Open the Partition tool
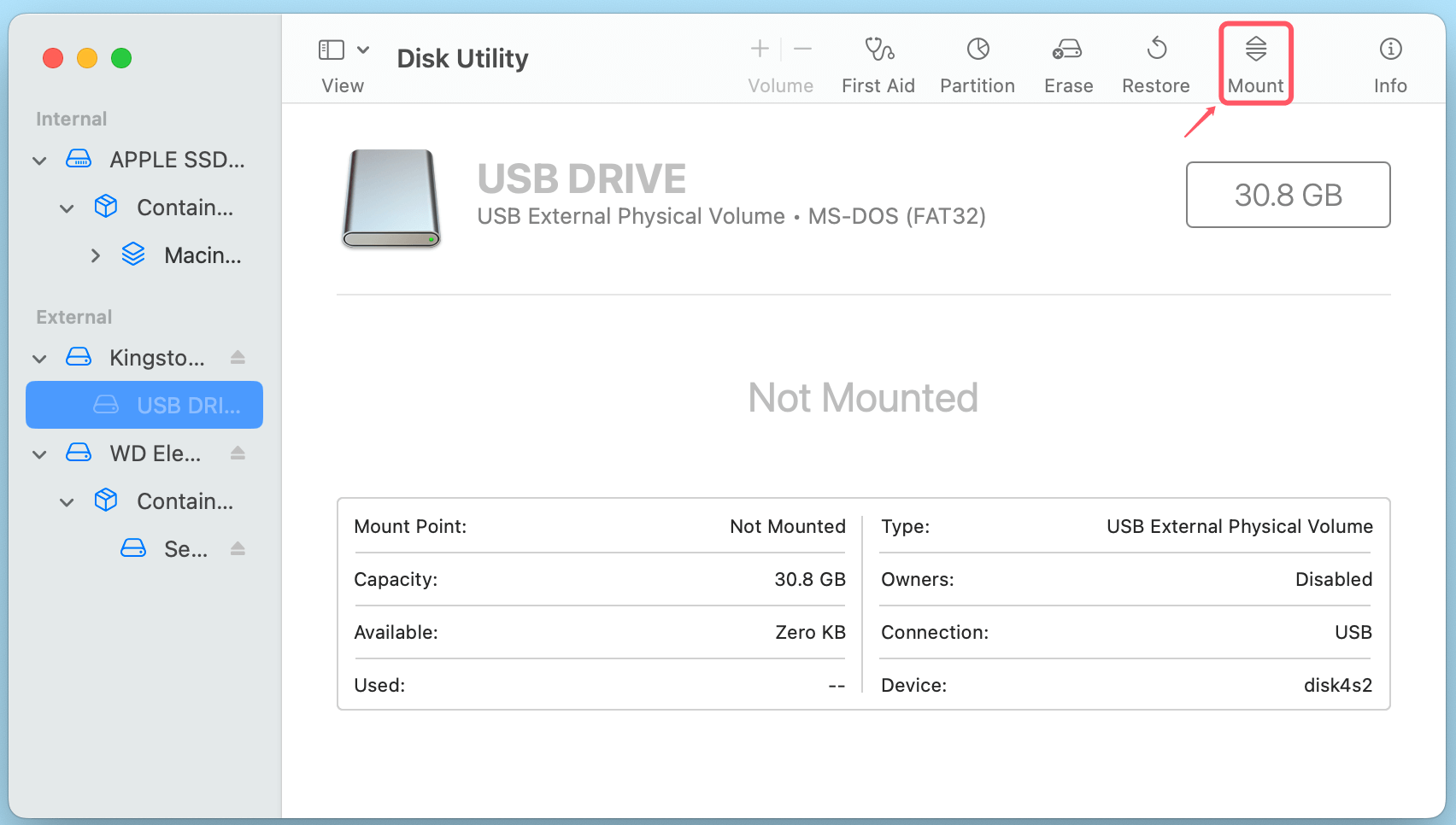The image size is (1456, 825). point(977,62)
